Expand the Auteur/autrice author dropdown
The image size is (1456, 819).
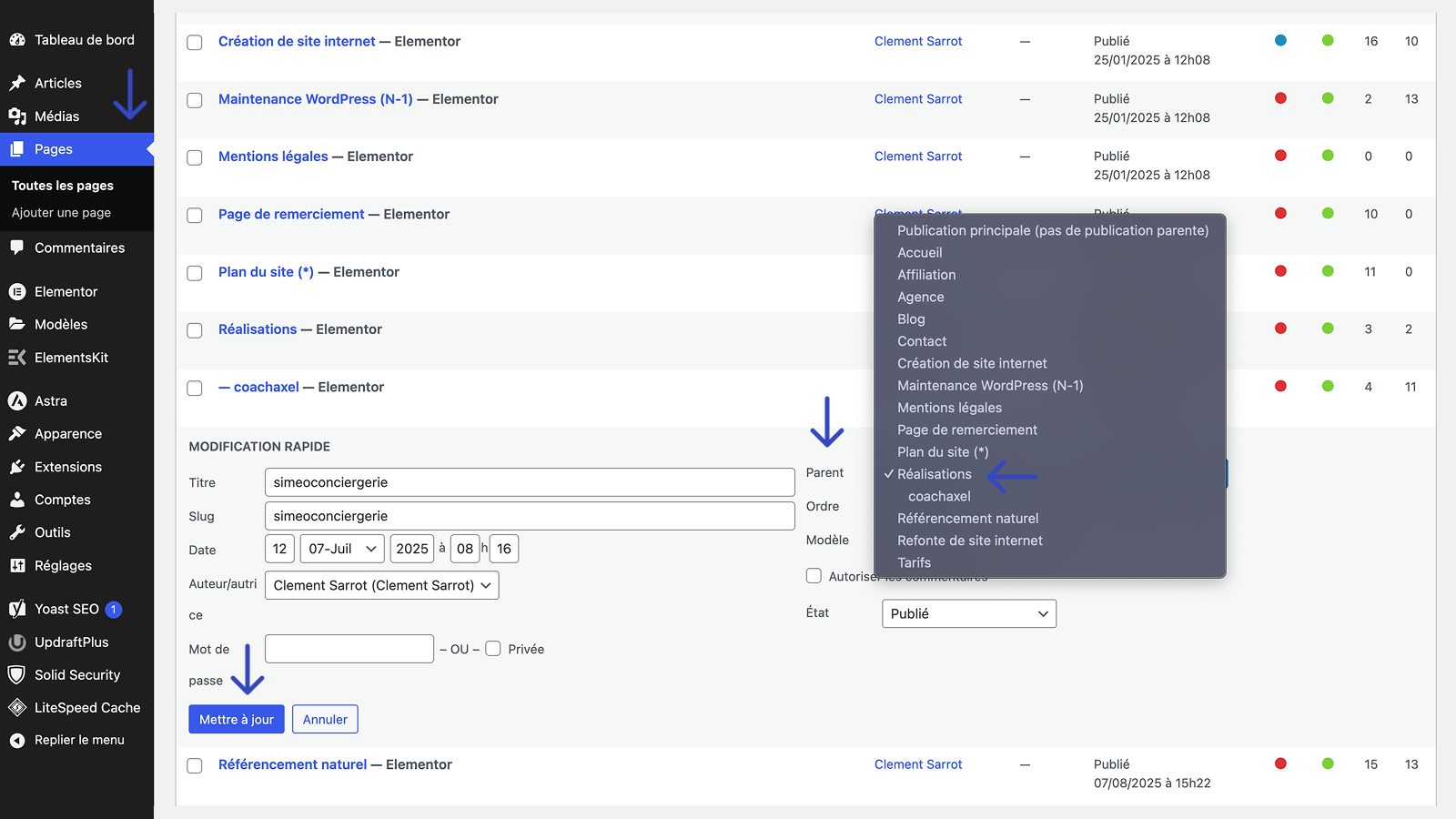381,585
